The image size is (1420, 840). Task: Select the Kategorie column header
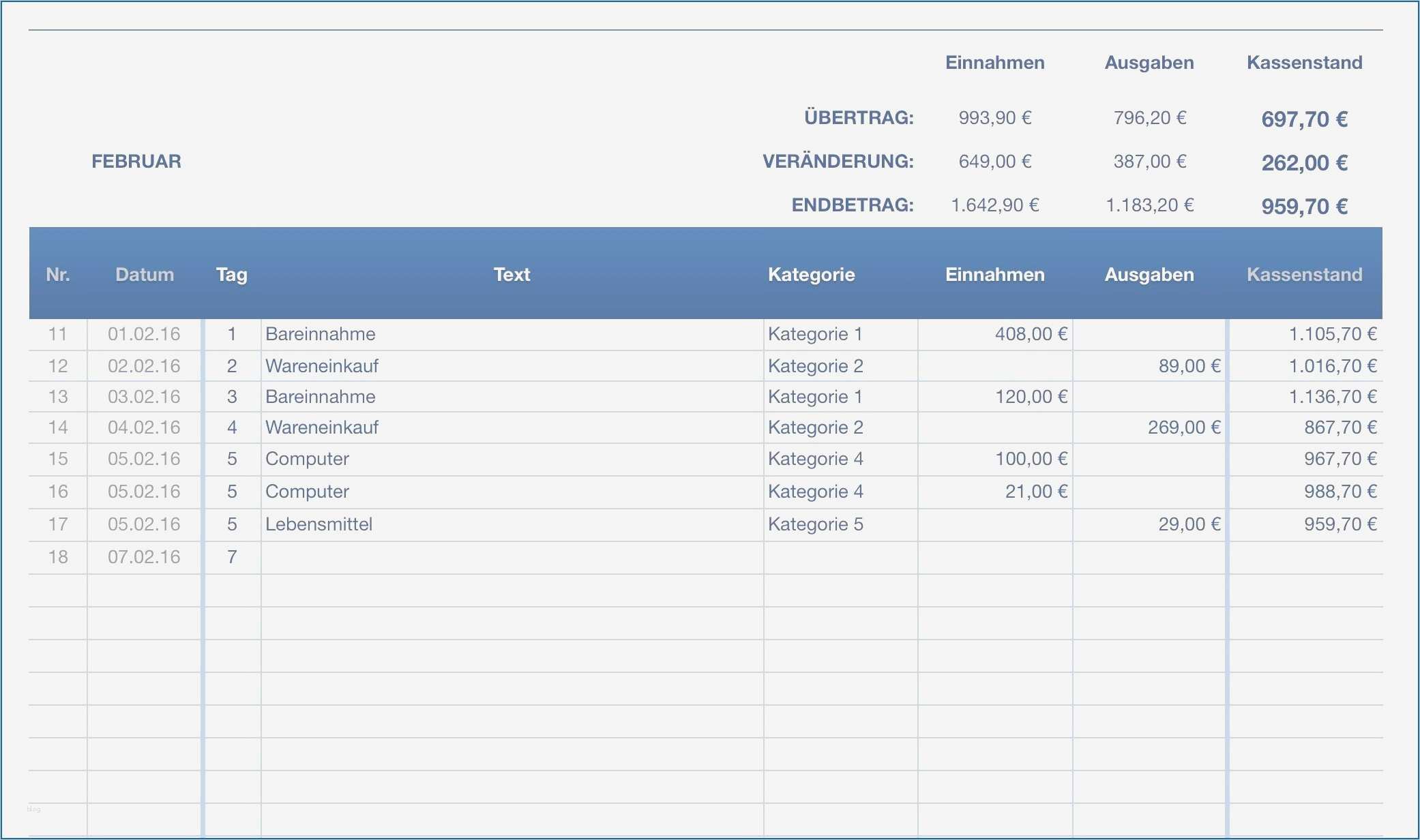pyautogui.click(x=811, y=274)
